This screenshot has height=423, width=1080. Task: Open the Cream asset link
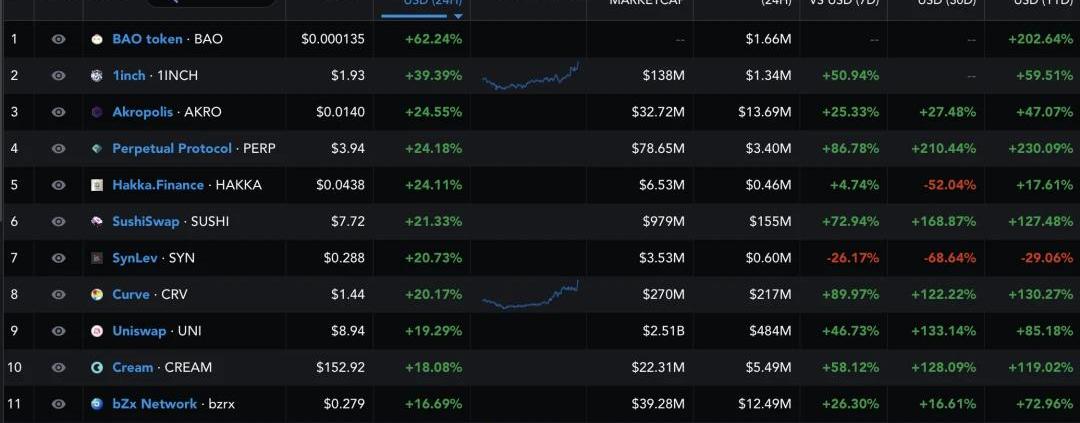133,368
